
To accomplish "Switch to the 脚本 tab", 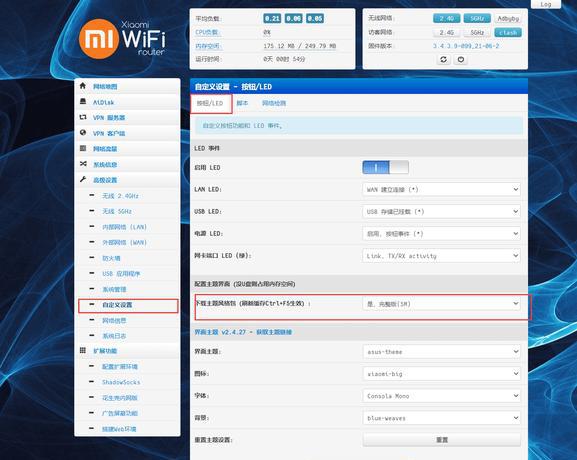I will [242, 103].
